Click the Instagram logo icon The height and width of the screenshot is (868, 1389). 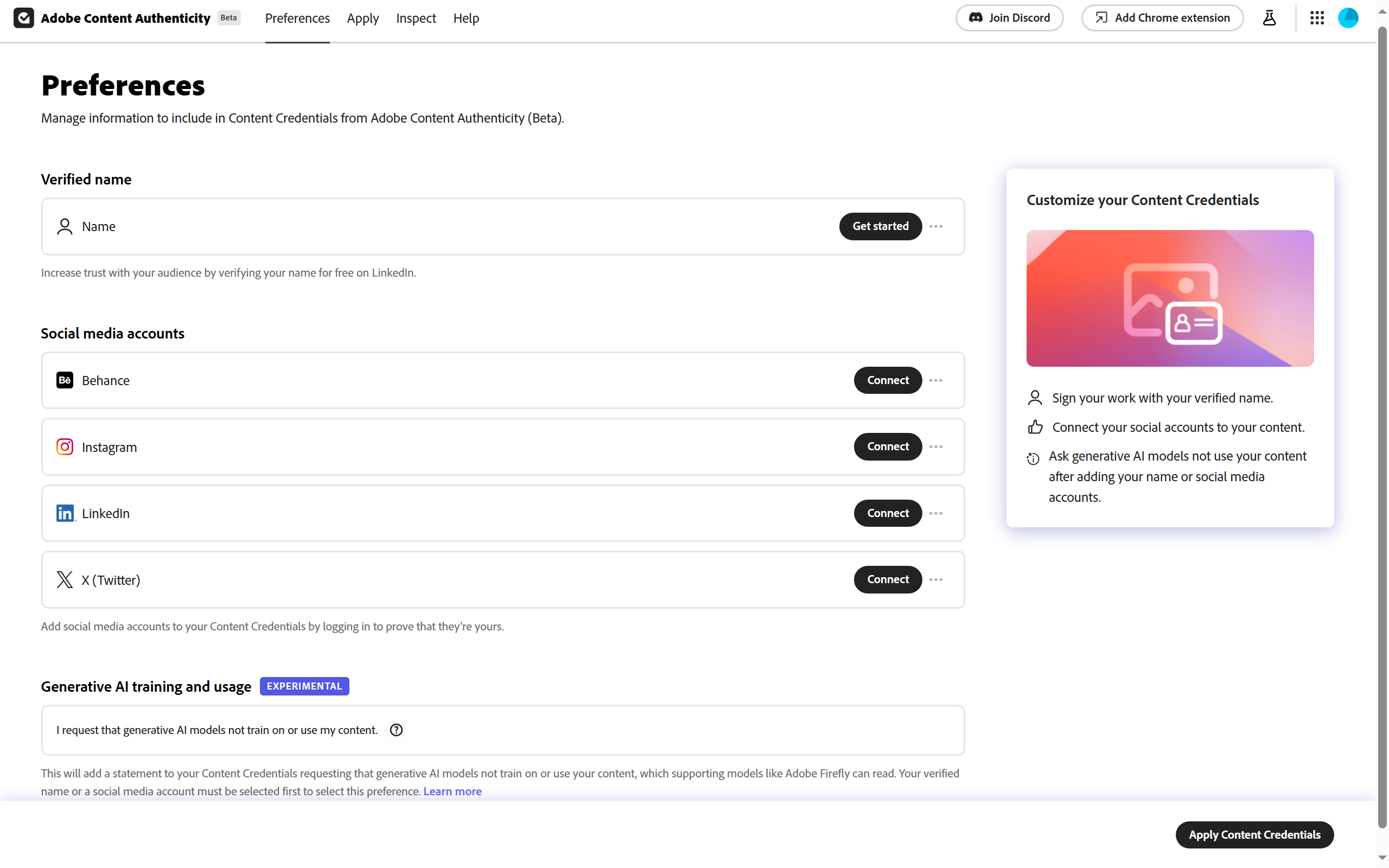[x=65, y=446]
